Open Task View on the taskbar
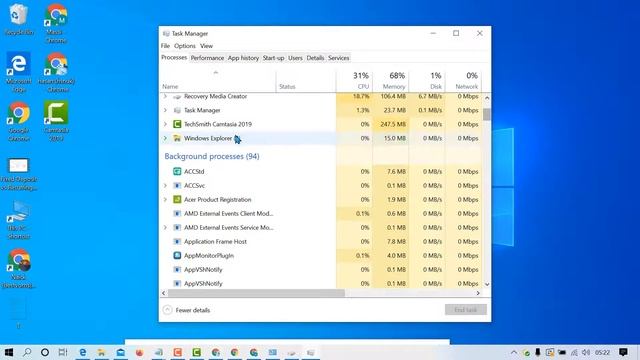The height and width of the screenshot is (360, 640). click(63, 352)
